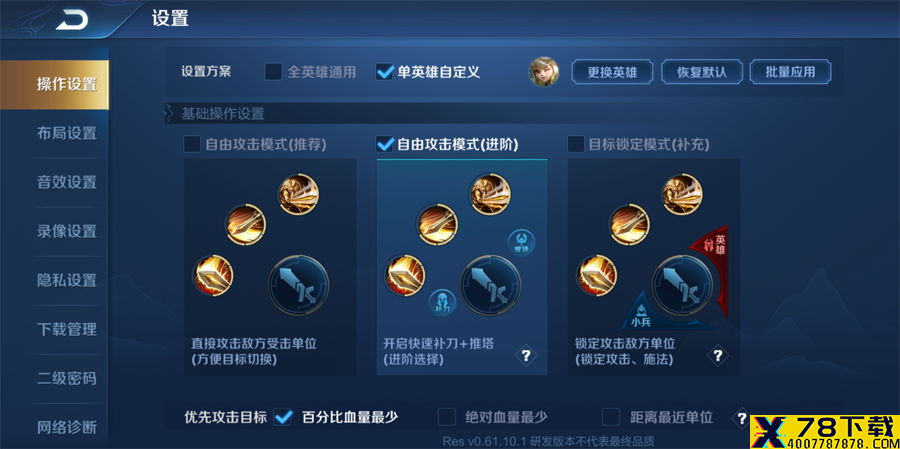This screenshot has height=449, width=900.
Task: Enable 全英雄通用 checkbox
Action: point(273,72)
